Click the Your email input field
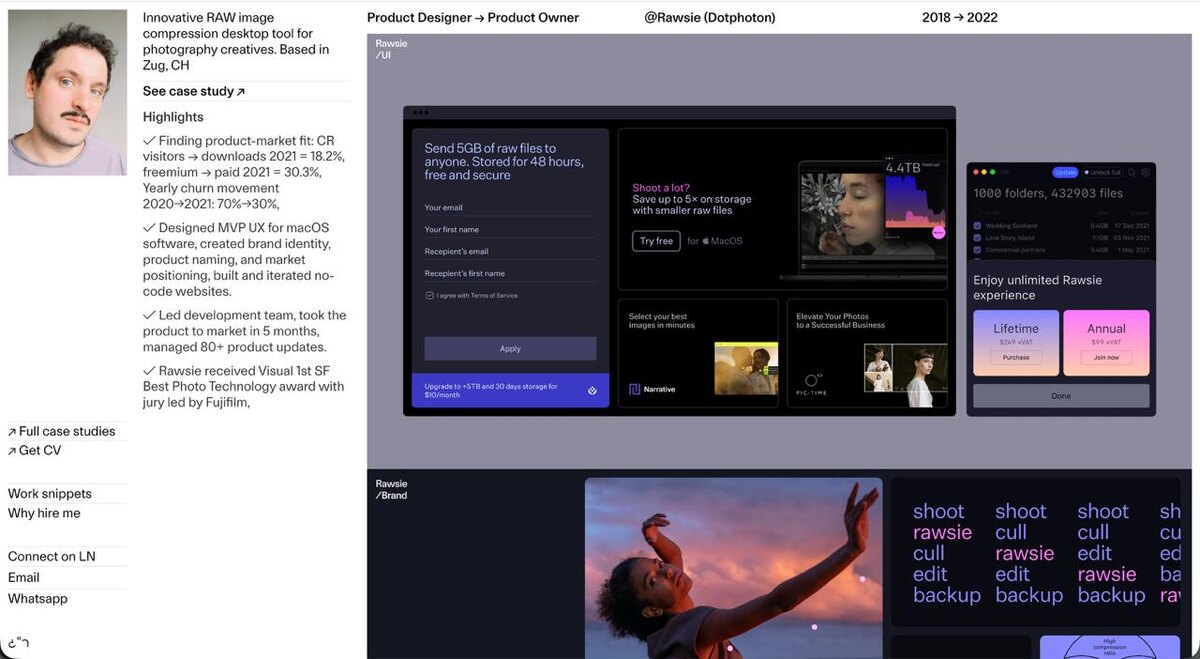This screenshot has width=1200, height=659. click(x=510, y=208)
